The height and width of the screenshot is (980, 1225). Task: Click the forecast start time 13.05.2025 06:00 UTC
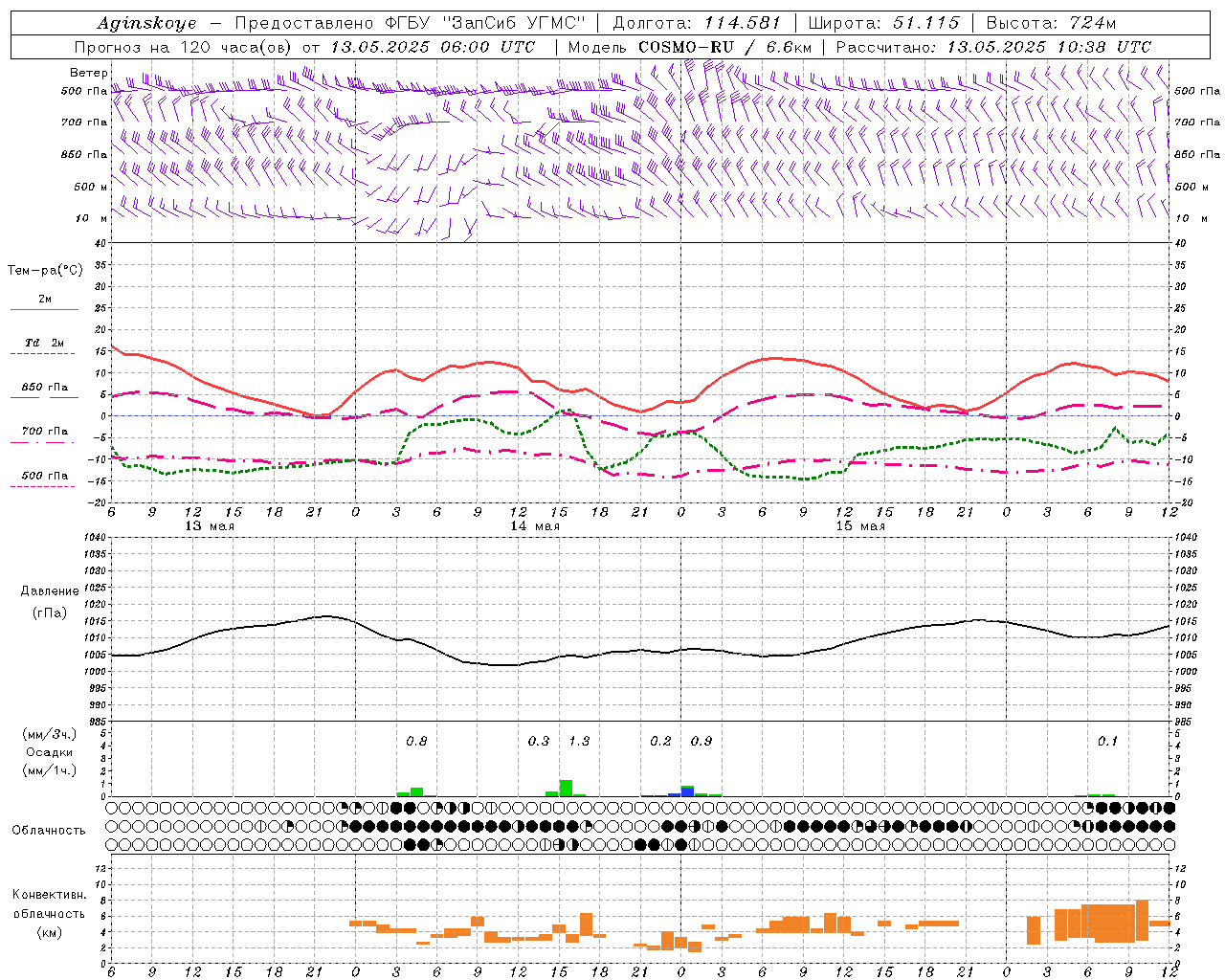coord(433,47)
